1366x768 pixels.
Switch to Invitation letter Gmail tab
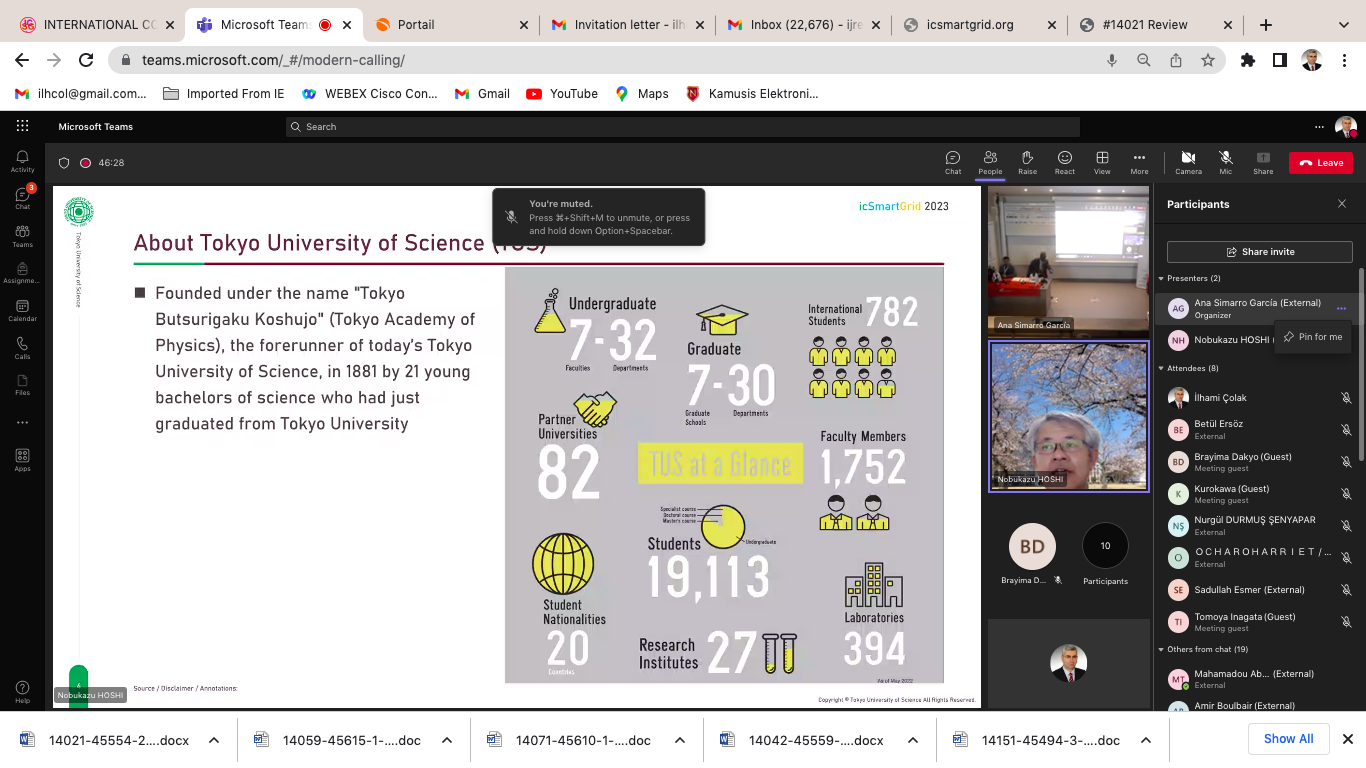coord(628,25)
